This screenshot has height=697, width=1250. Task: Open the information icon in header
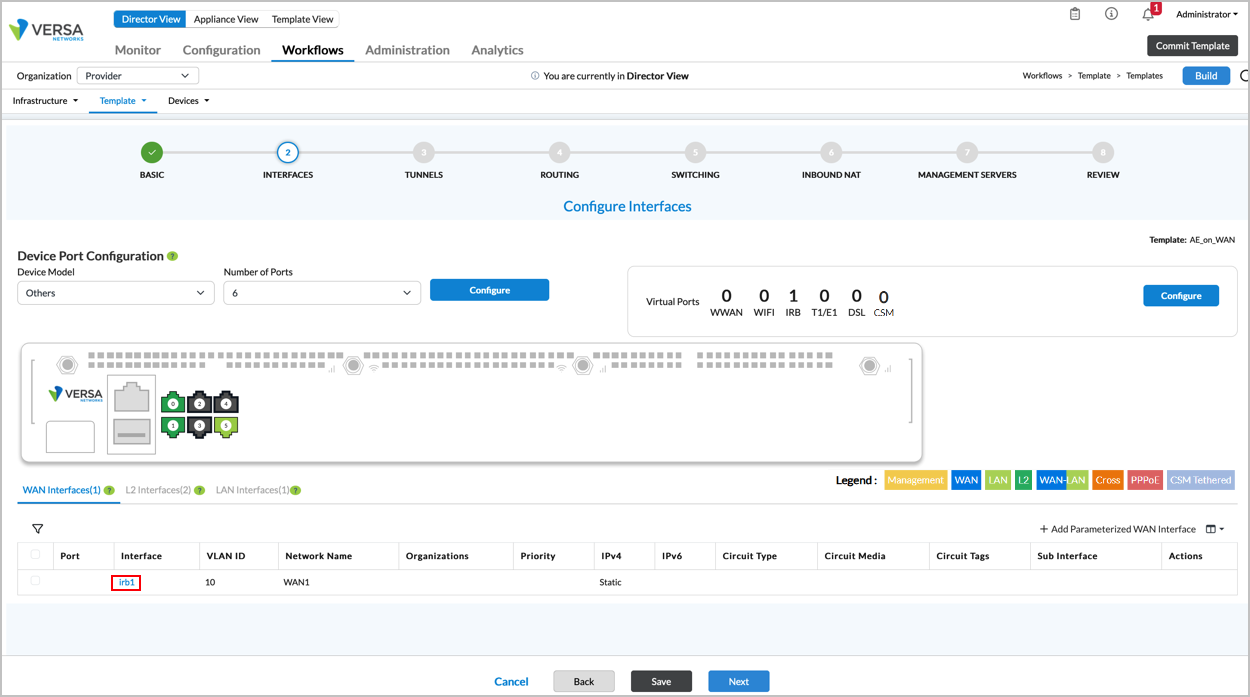1111,15
